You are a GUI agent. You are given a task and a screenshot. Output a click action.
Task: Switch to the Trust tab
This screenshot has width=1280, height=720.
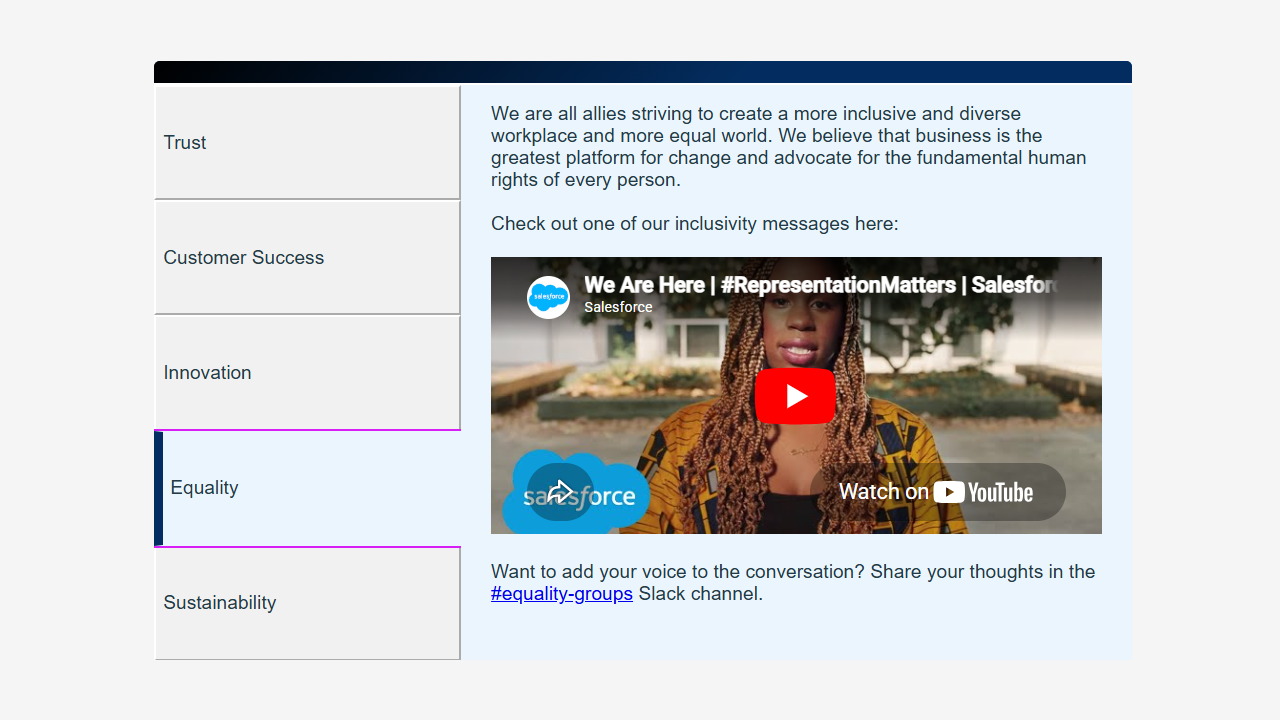coord(308,142)
